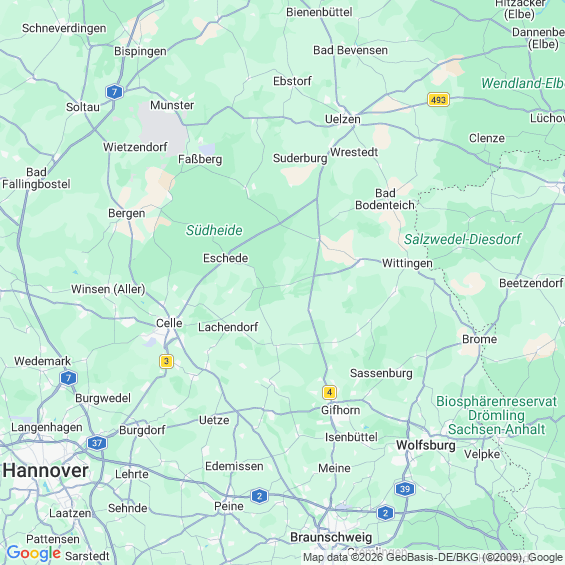Click the B4 road shield above Gifhorn
The image size is (565, 565).
click(x=329, y=392)
